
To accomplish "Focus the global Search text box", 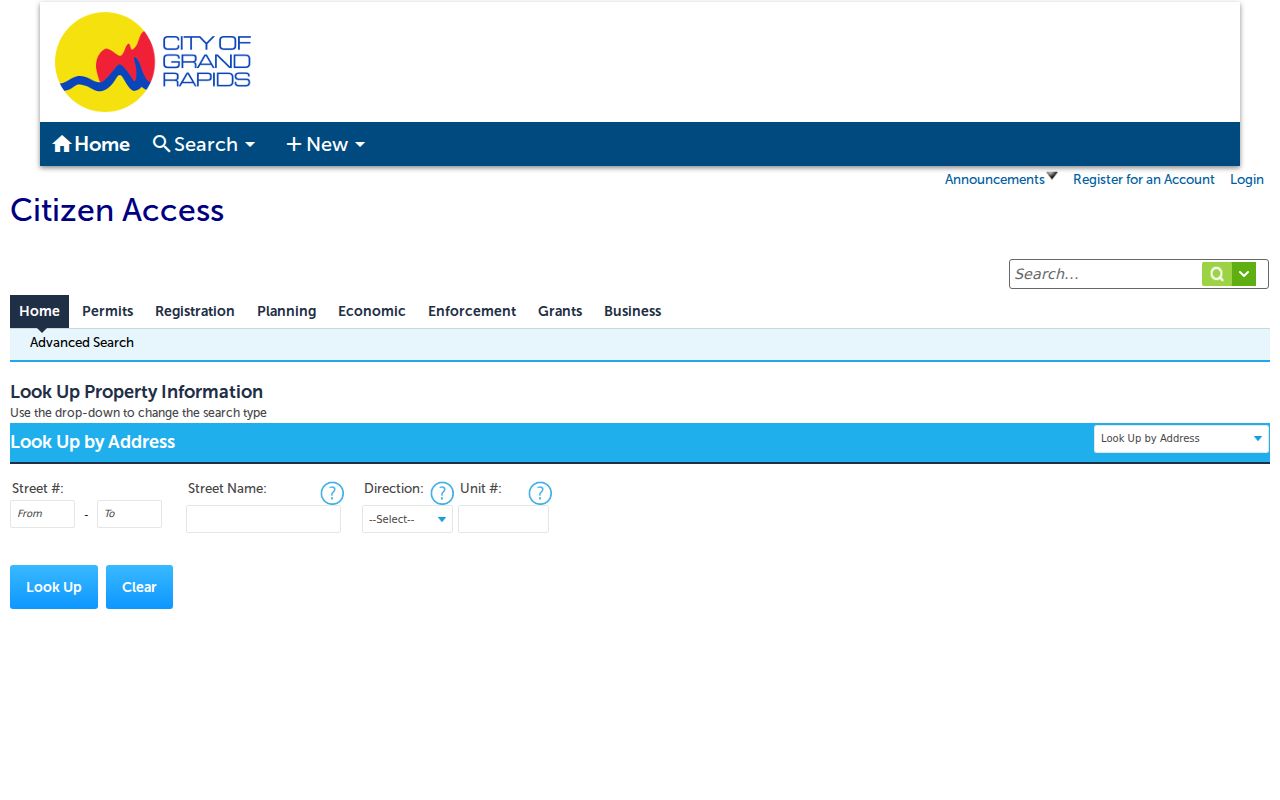I will [x=1106, y=274].
